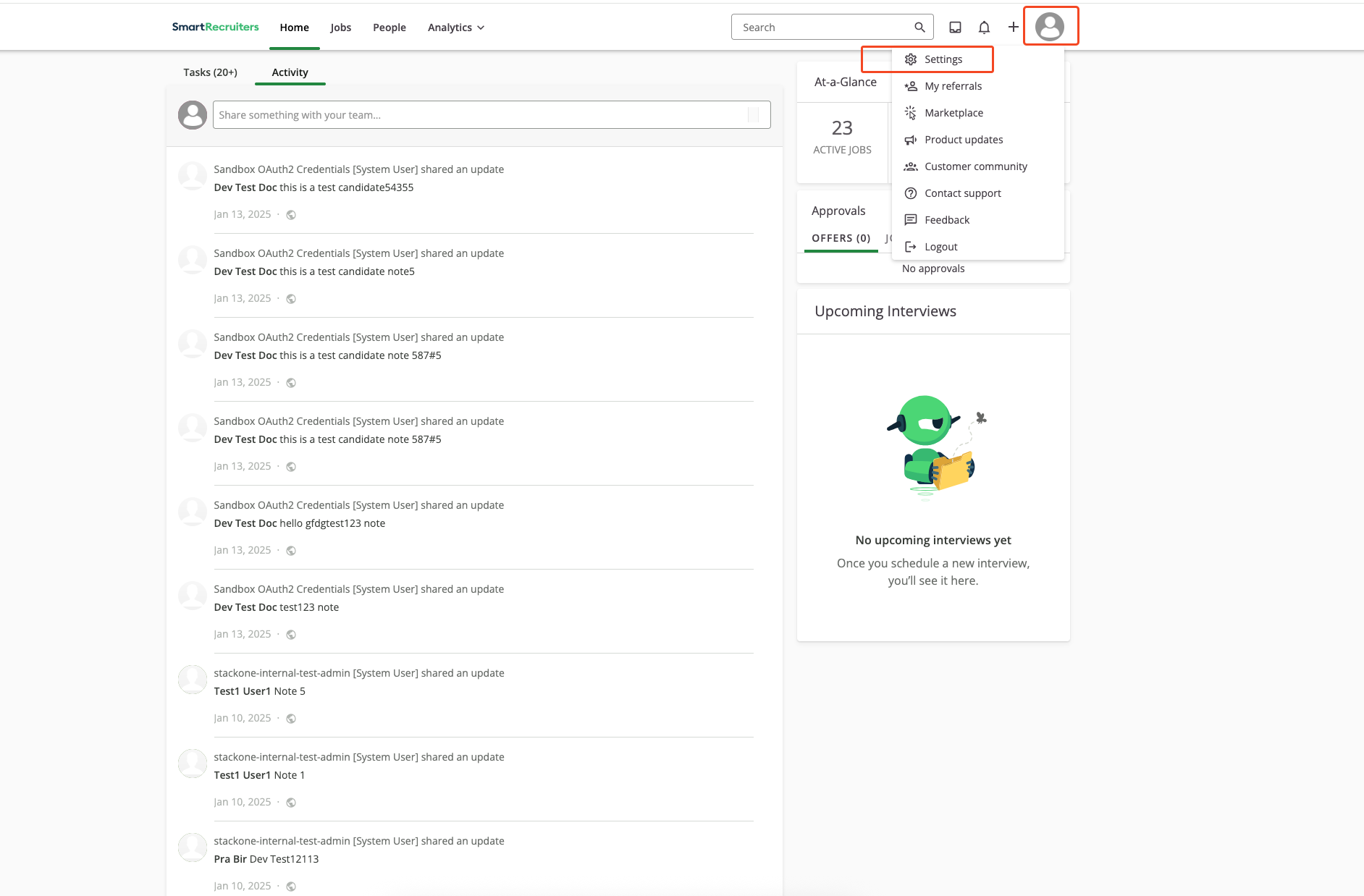Choose My referrals menu entry
This screenshot has height=896, width=1364.
[x=978, y=86]
